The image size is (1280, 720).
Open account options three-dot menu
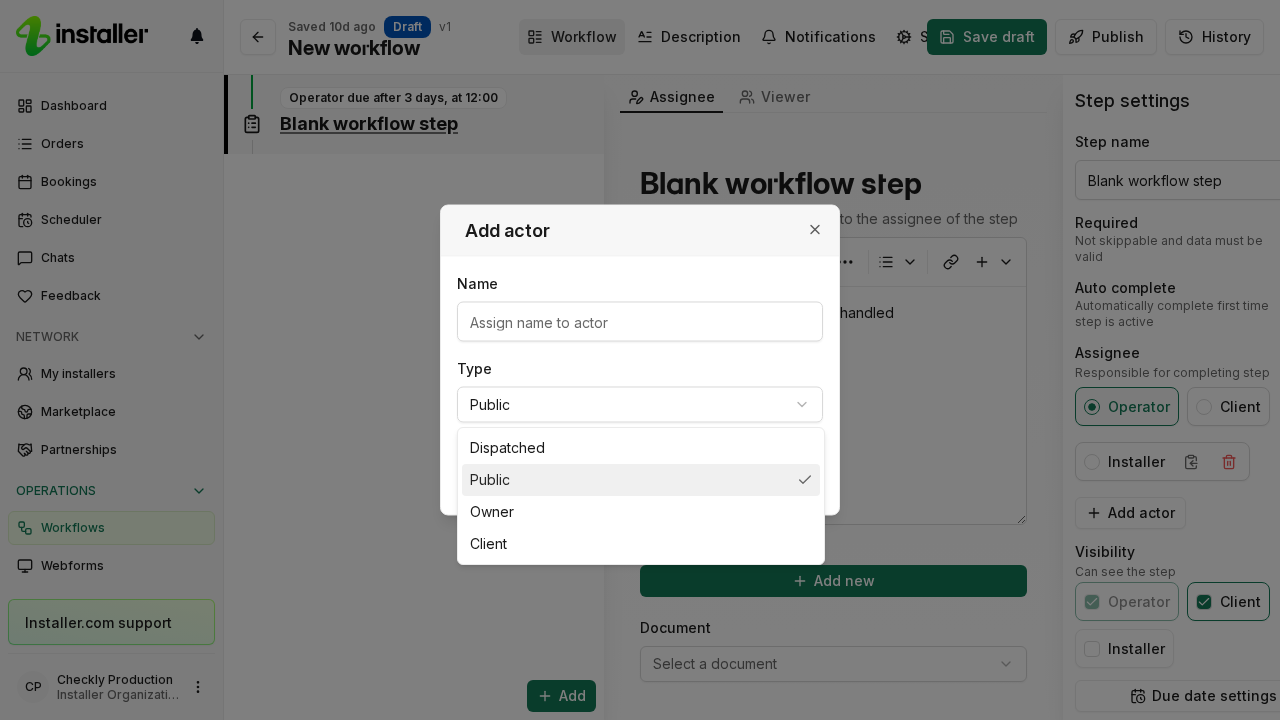click(x=198, y=687)
